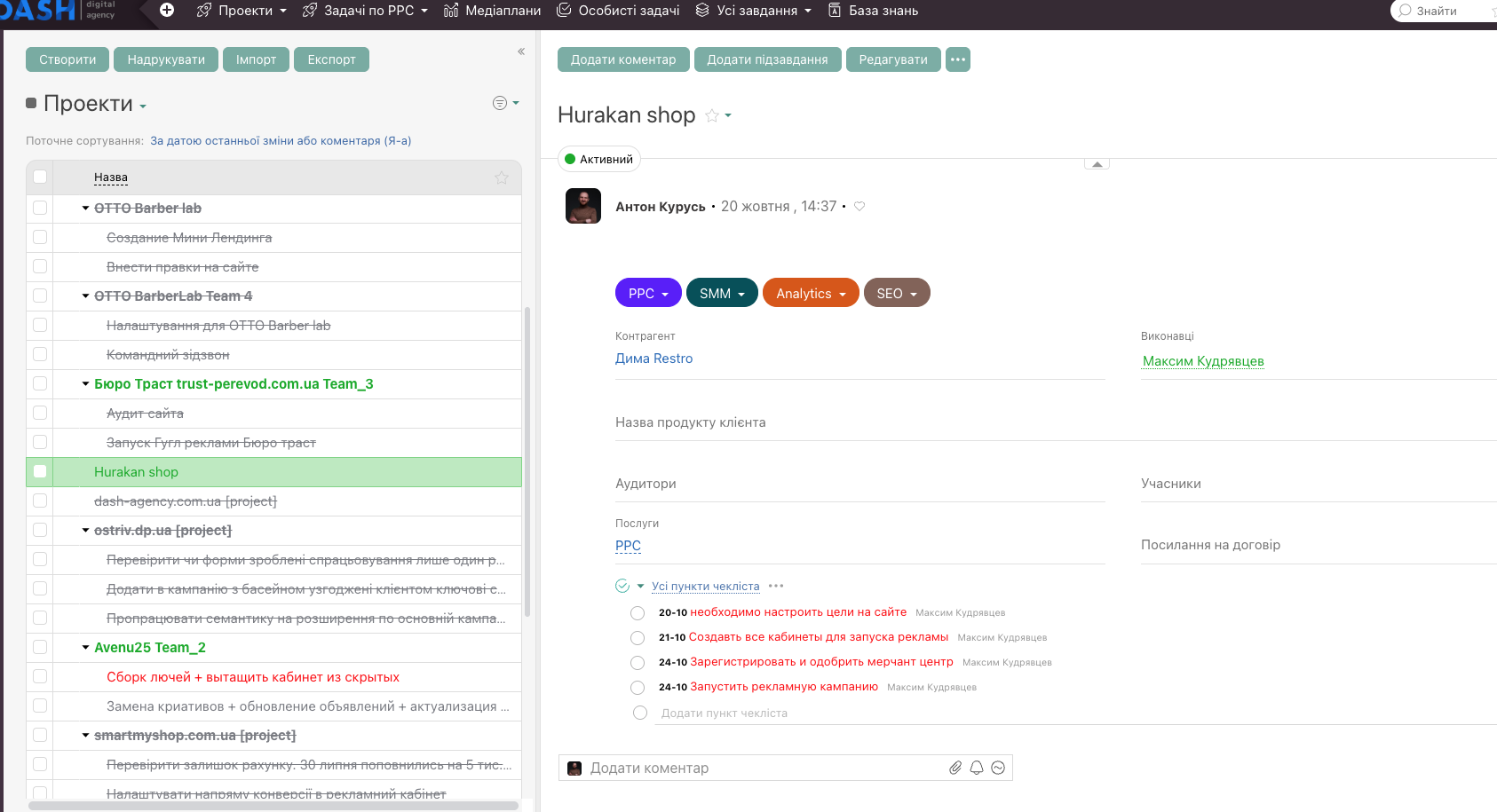This screenshot has width=1497, height=812.
Task: Click the horizontal scrollbar under the project list
Action: (x=273, y=806)
